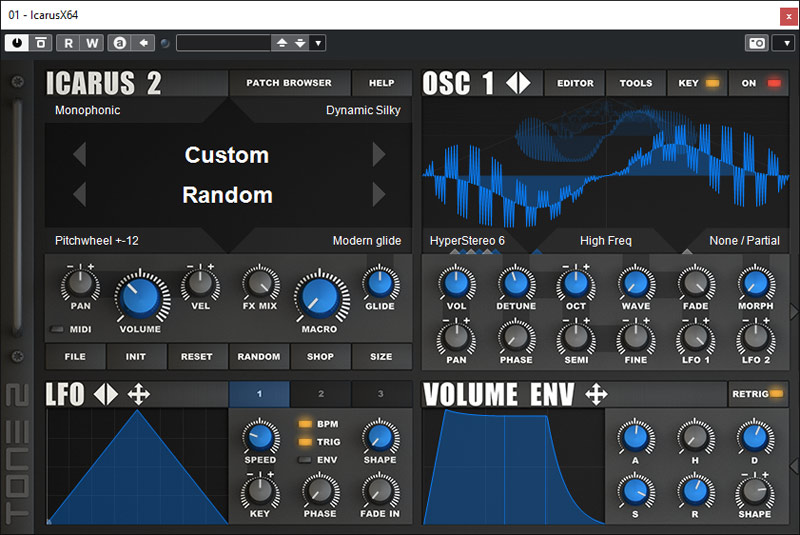This screenshot has height=535, width=800.
Task: Switch to LFO tab 3
Action: click(x=381, y=394)
